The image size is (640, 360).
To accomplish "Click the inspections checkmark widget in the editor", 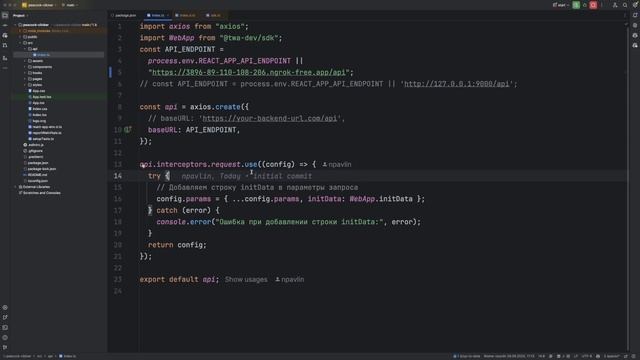I will pyautogui.click(x=626, y=24).
